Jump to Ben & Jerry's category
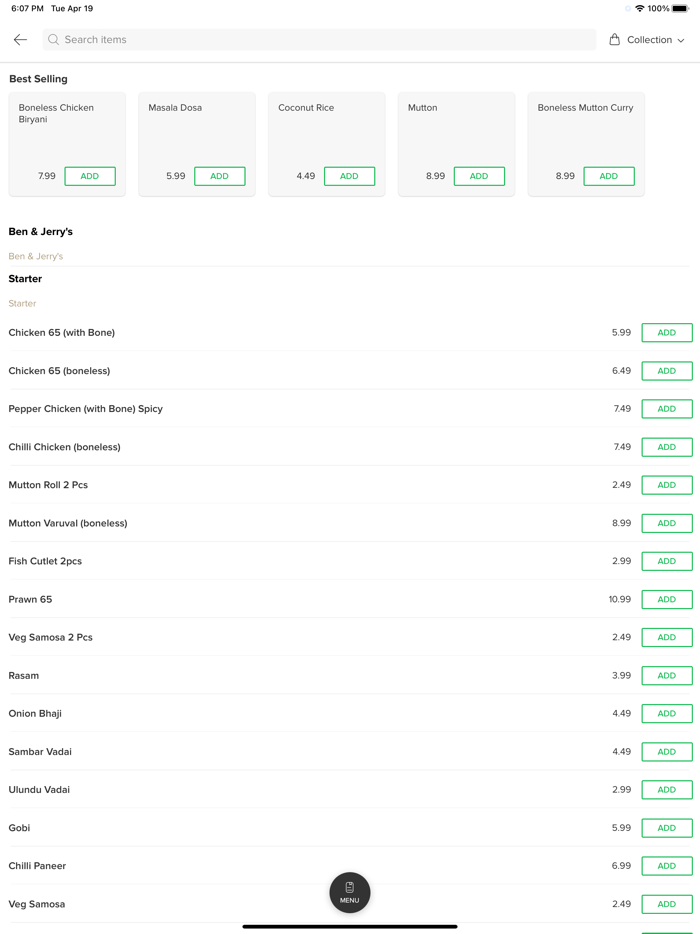 point(40,232)
